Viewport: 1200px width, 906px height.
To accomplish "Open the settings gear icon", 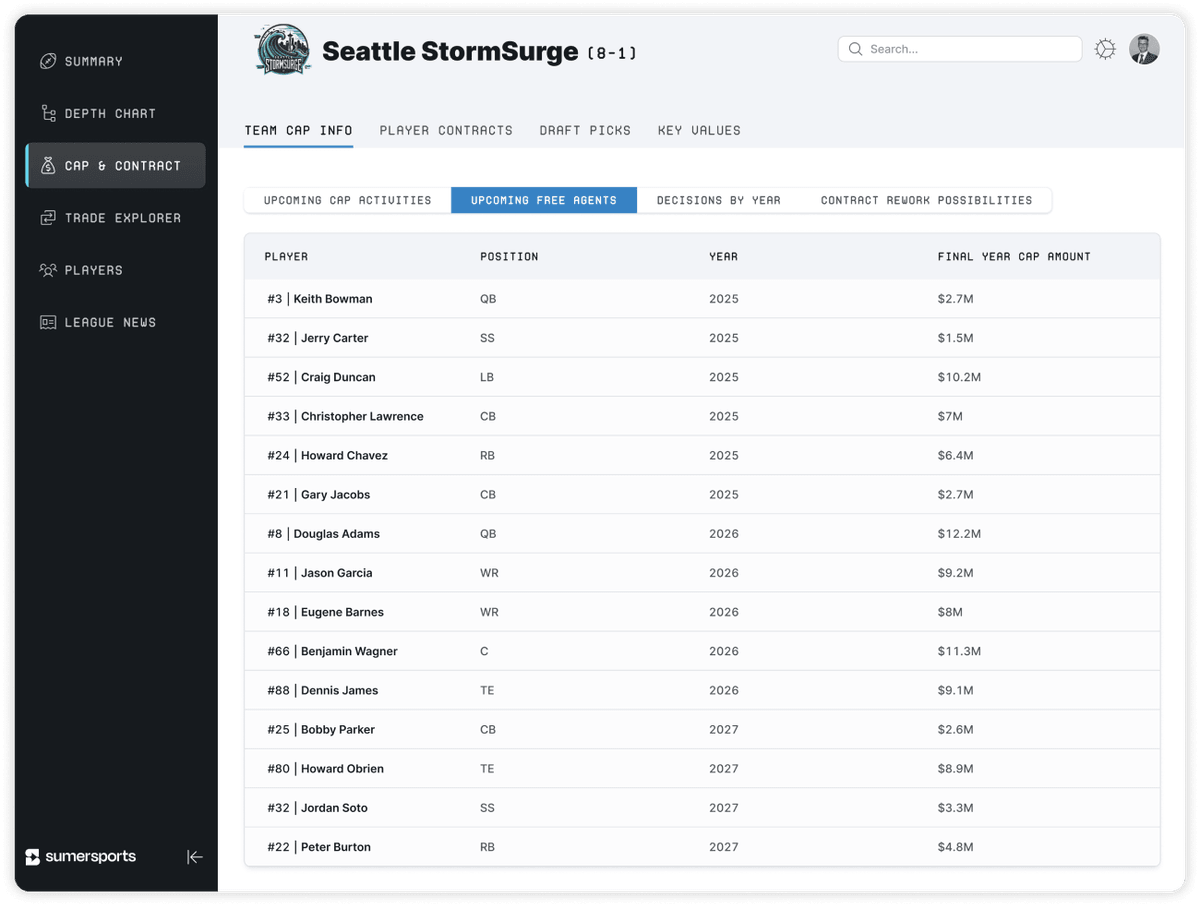I will (1105, 48).
